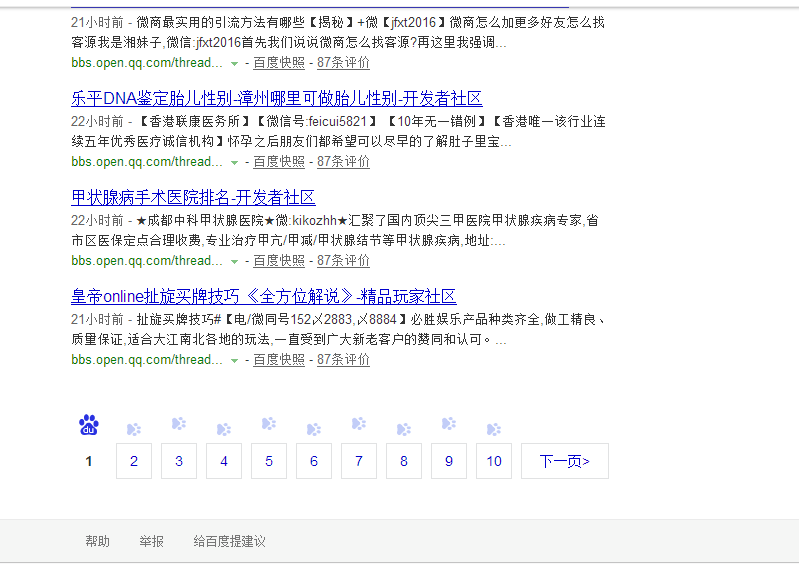Click snippet text 必胜娱乐产品种类齐全
The image size is (799, 564).
[475, 319]
